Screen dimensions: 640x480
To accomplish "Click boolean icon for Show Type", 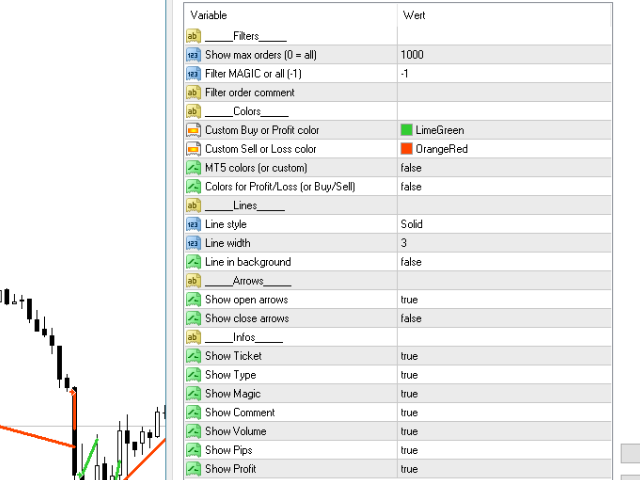I will point(193,375).
